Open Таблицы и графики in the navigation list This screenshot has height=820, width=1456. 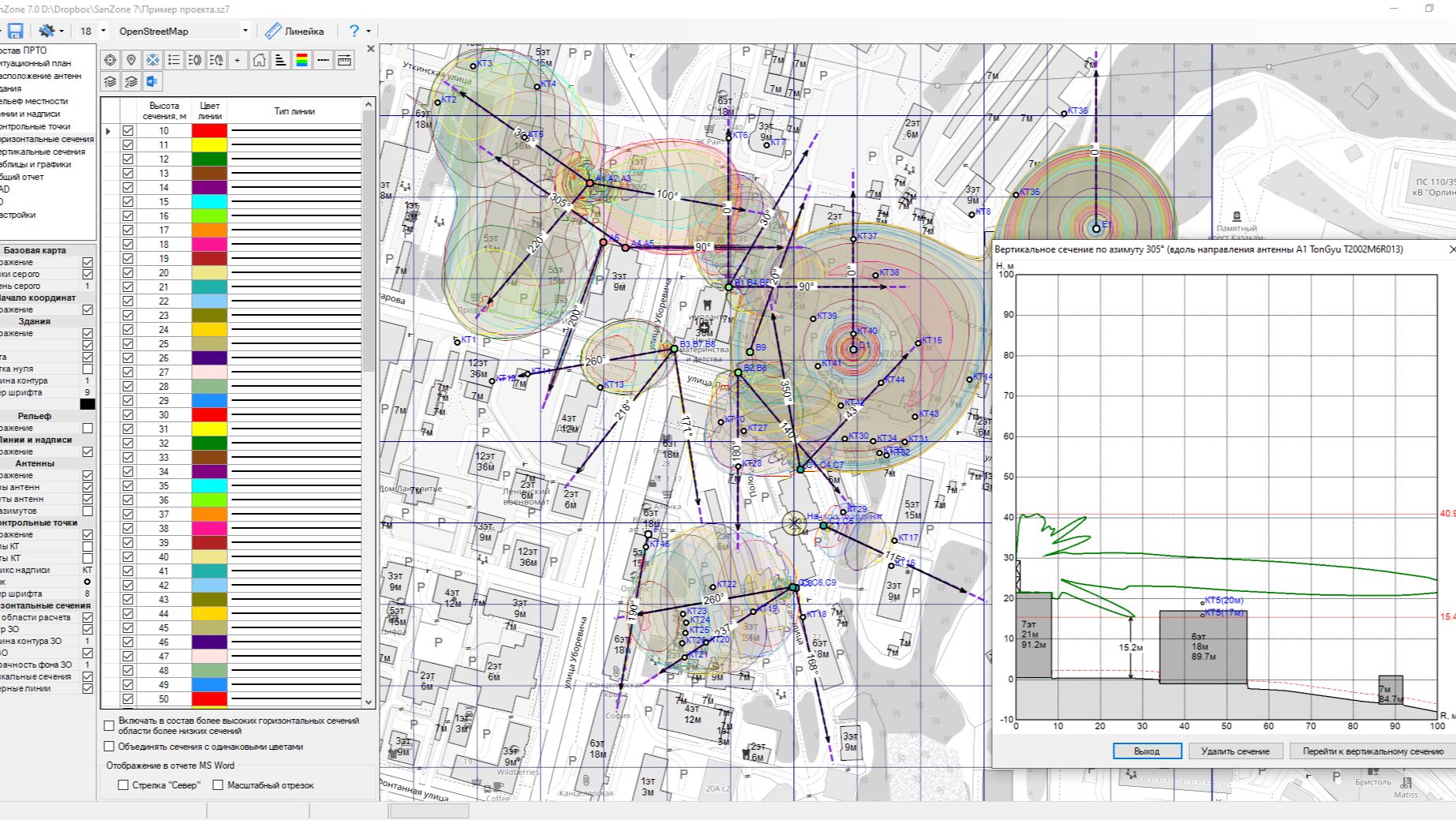pos(36,164)
